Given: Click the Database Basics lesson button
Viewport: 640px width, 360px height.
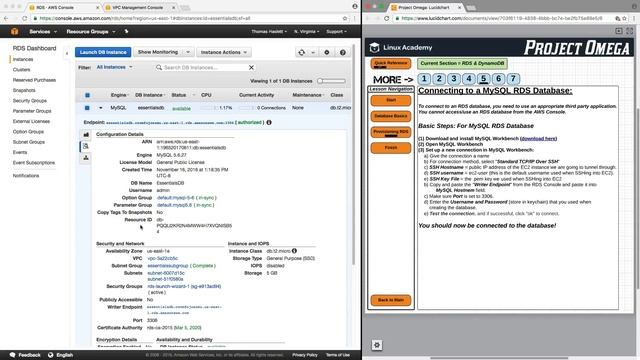Looking at the screenshot, I should tap(391, 116).
